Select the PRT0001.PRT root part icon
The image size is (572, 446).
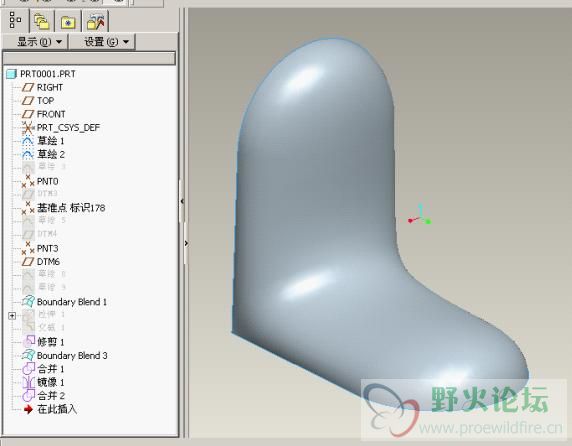12,74
